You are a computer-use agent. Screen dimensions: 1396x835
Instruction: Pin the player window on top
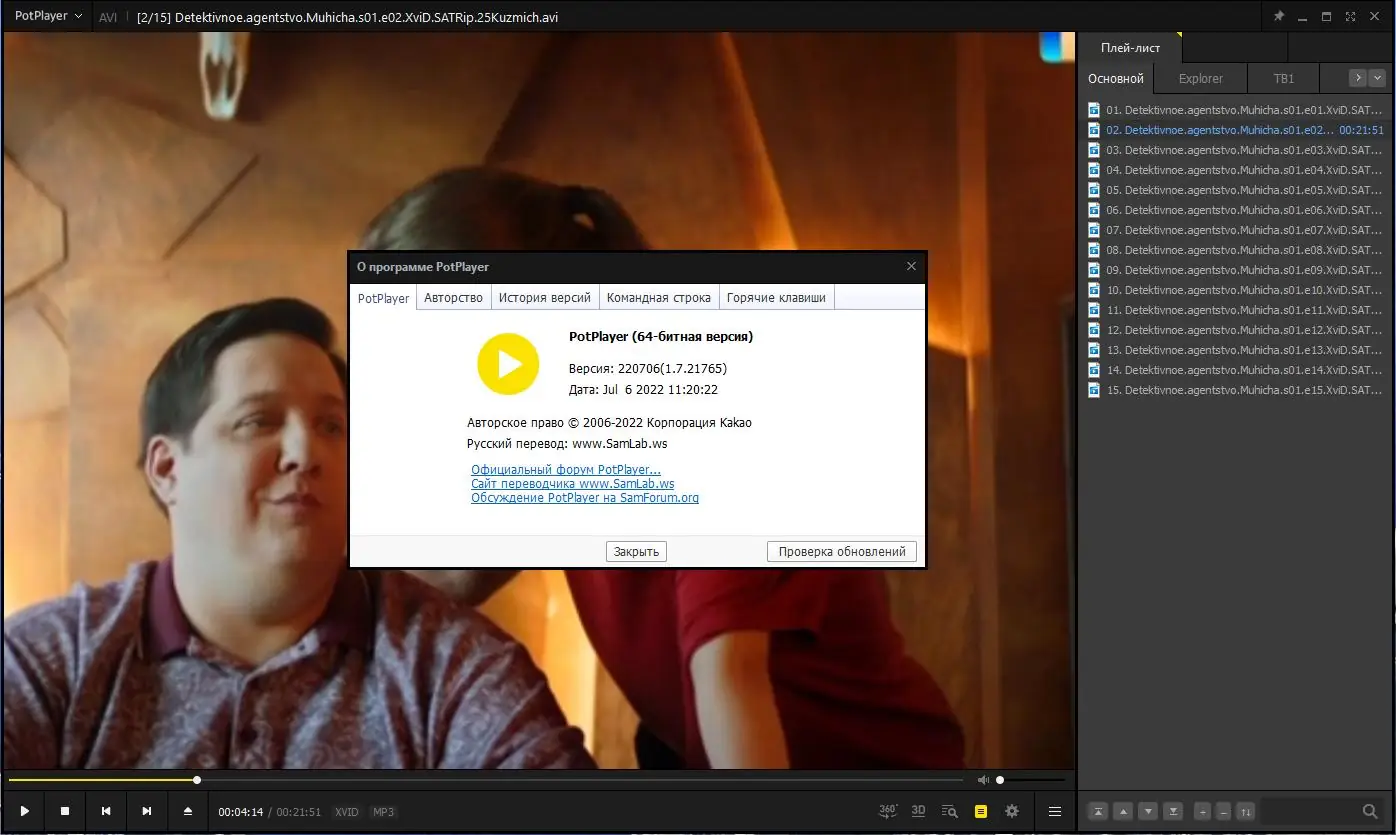coord(1279,17)
